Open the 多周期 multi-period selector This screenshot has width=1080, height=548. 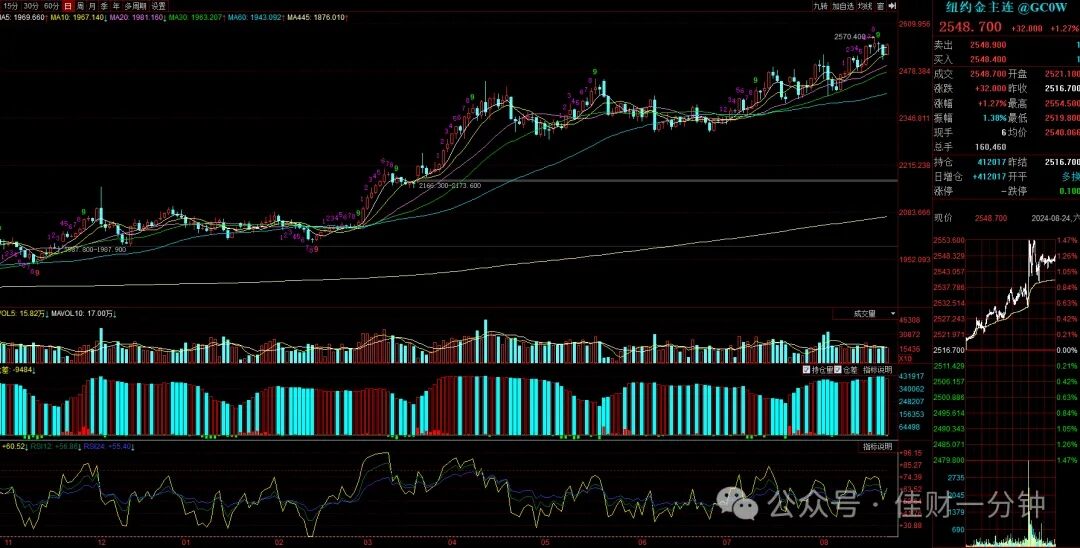click(x=136, y=6)
